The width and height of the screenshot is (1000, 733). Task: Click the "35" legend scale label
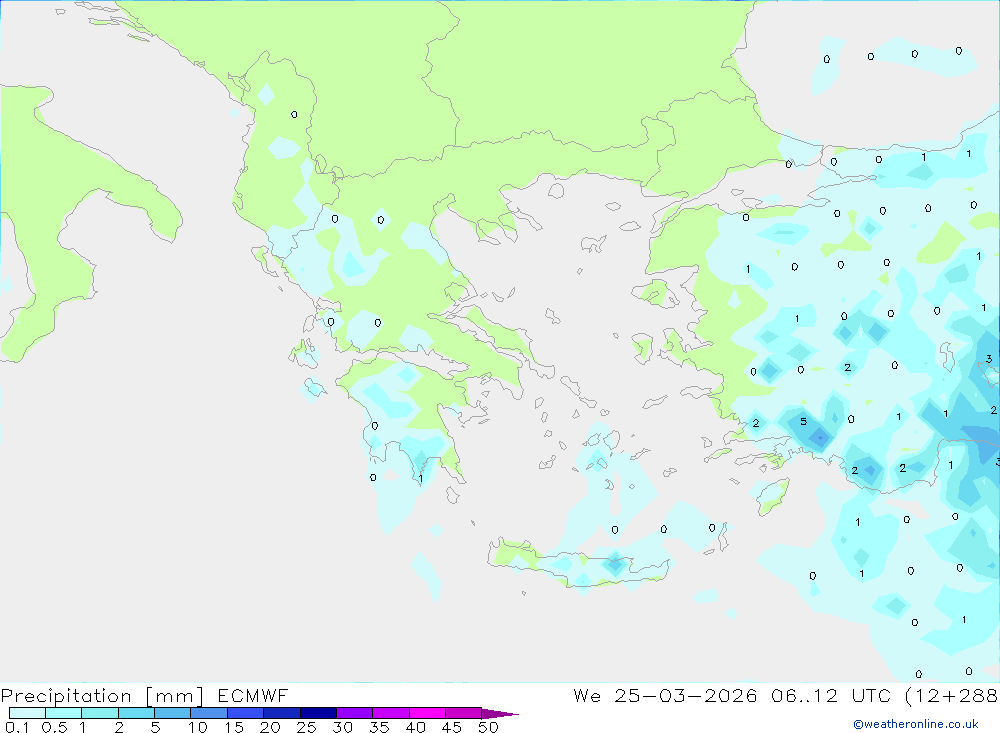coord(379,727)
